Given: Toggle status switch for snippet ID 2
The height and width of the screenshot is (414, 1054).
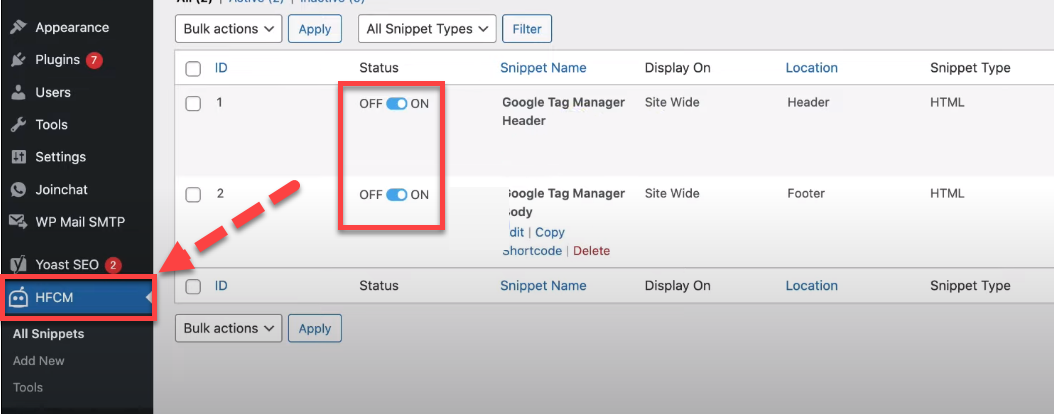Looking at the screenshot, I should pos(397,195).
